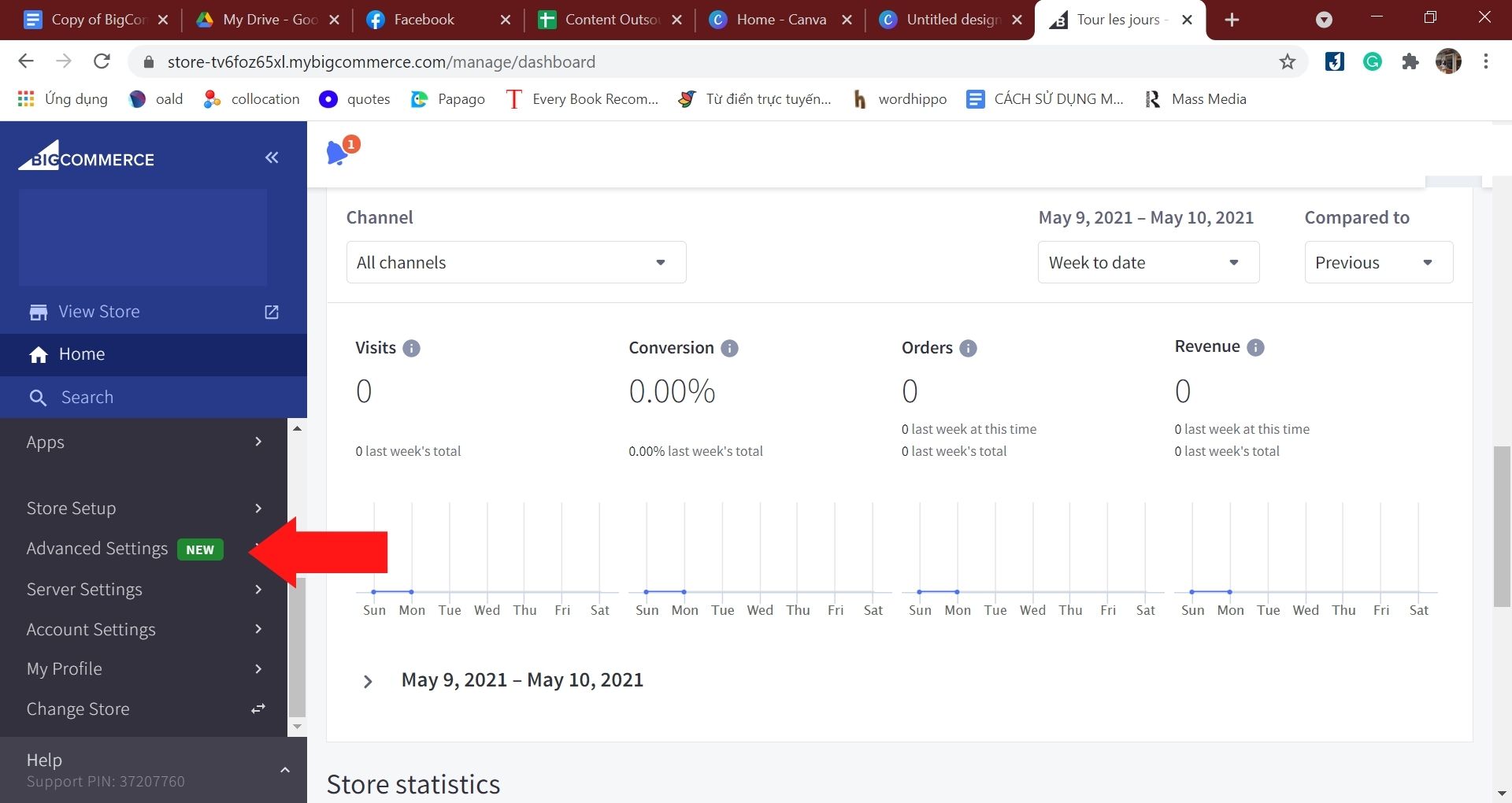The image size is (1512, 803).
Task: Bookmark this page with star icon
Action: click(x=1287, y=61)
